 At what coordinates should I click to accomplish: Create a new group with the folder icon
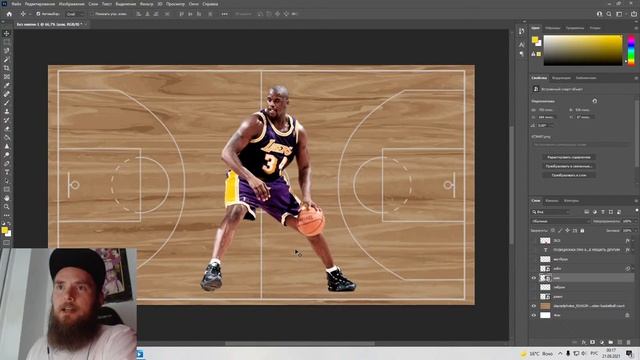[x=611, y=342]
